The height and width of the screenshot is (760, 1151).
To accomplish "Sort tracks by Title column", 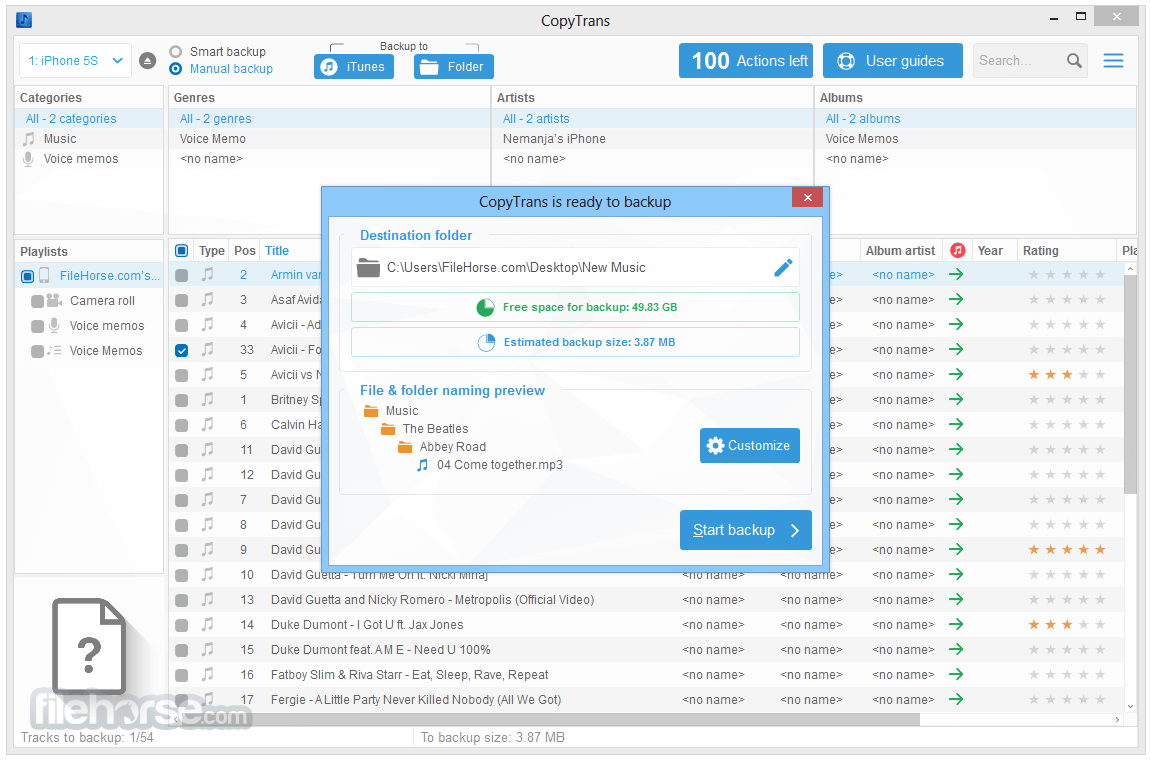I will 277,250.
